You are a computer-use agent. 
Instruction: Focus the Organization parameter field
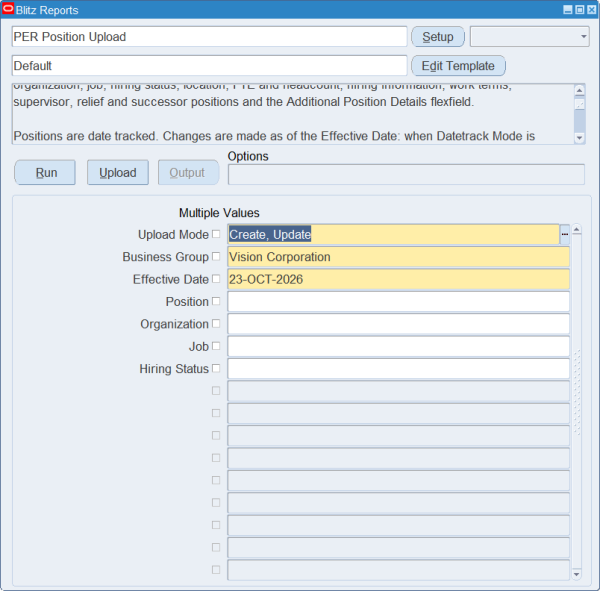(x=398, y=324)
